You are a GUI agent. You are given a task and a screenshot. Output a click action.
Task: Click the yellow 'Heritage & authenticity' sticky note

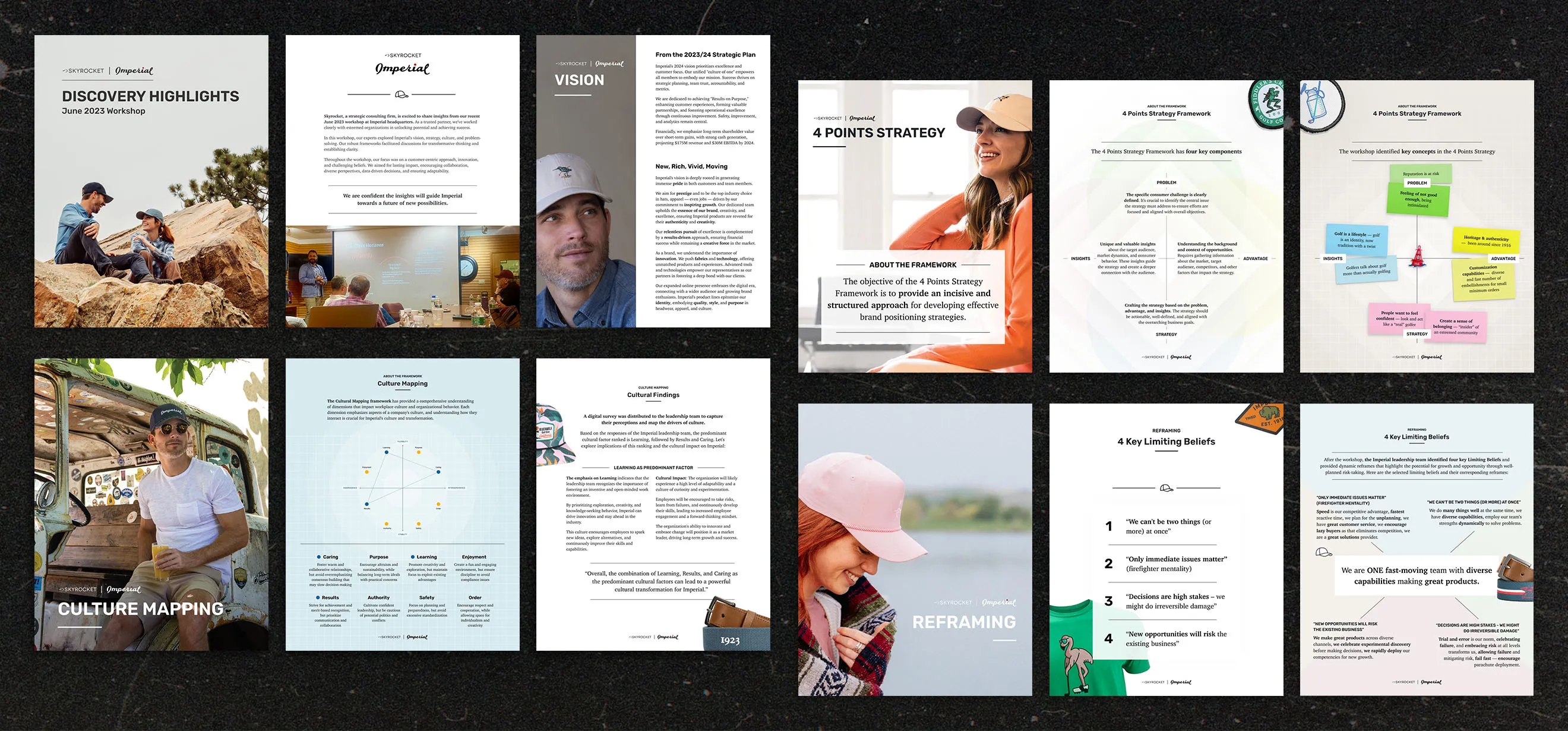click(1486, 241)
